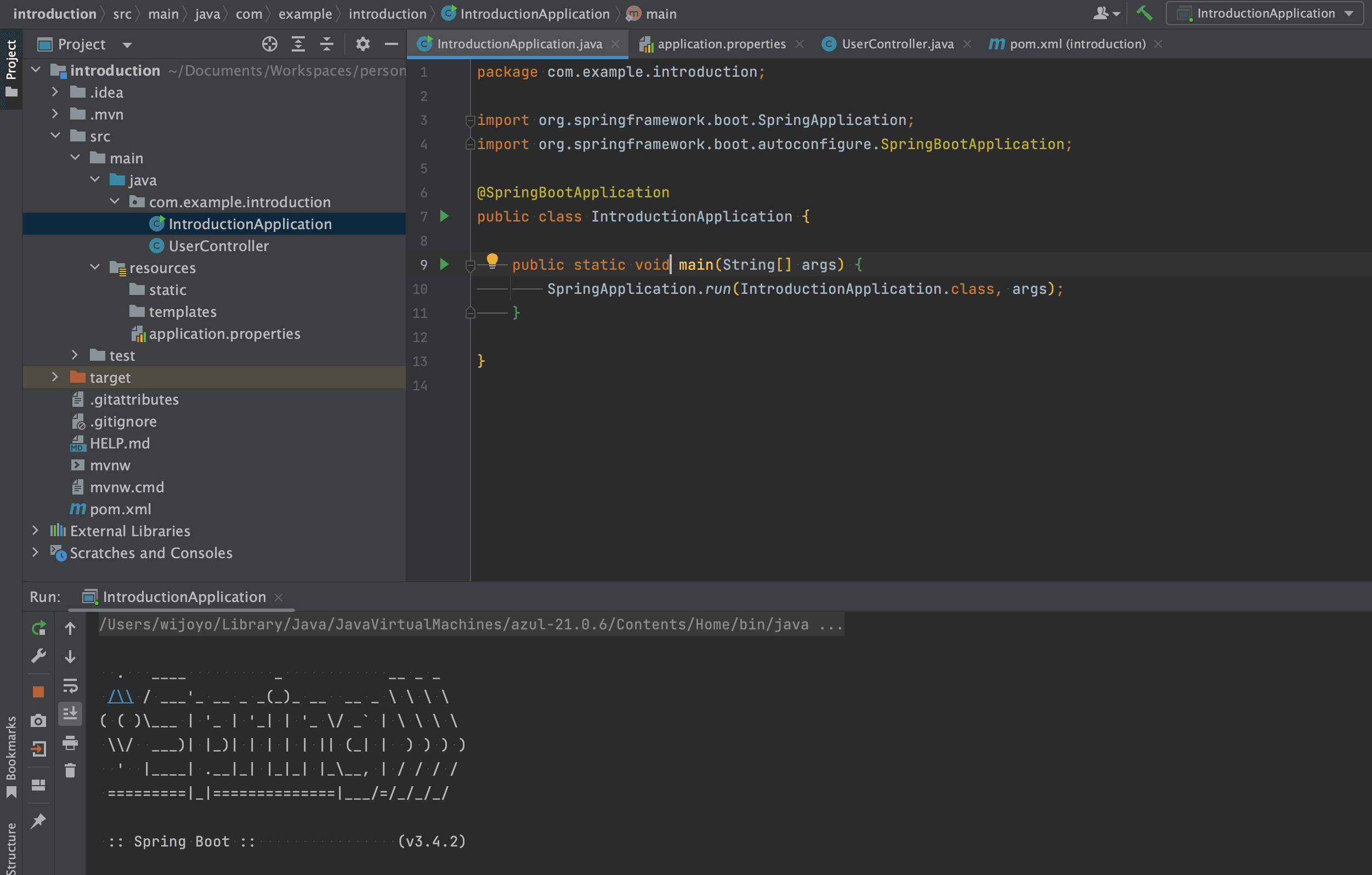Viewport: 1372px width, 875px height.
Task: Clear console with trash icon
Action: pos(70,770)
